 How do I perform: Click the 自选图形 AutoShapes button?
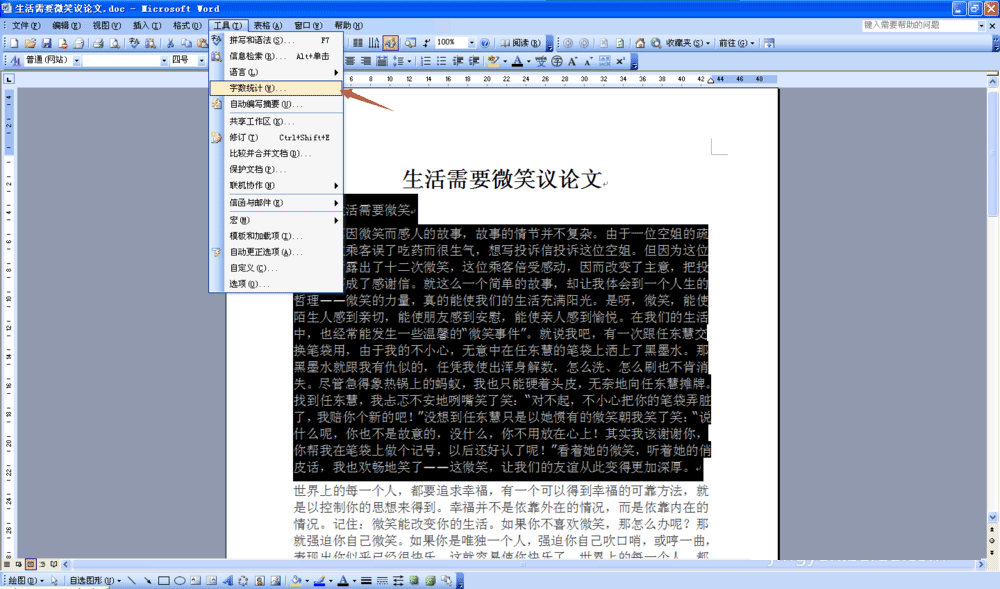[91, 580]
